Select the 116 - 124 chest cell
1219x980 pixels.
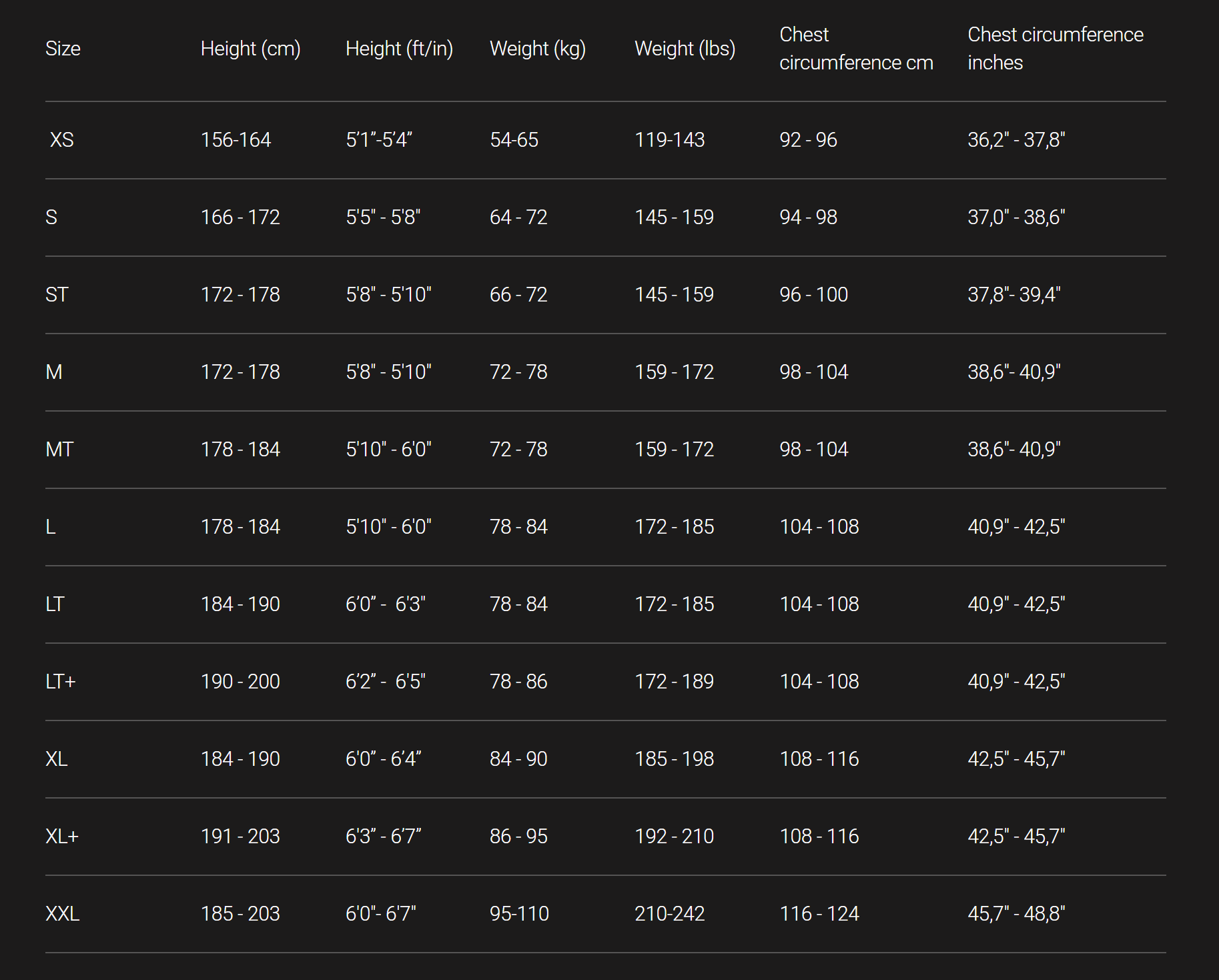coord(819,913)
